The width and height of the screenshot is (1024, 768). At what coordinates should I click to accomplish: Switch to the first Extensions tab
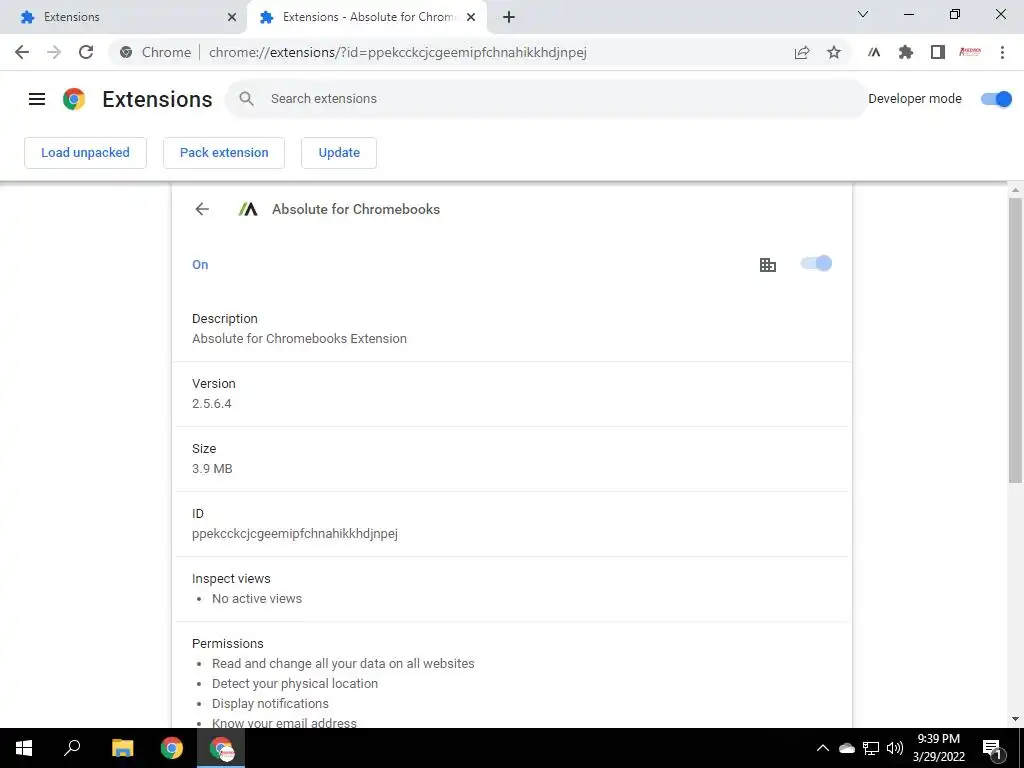coord(123,17)
